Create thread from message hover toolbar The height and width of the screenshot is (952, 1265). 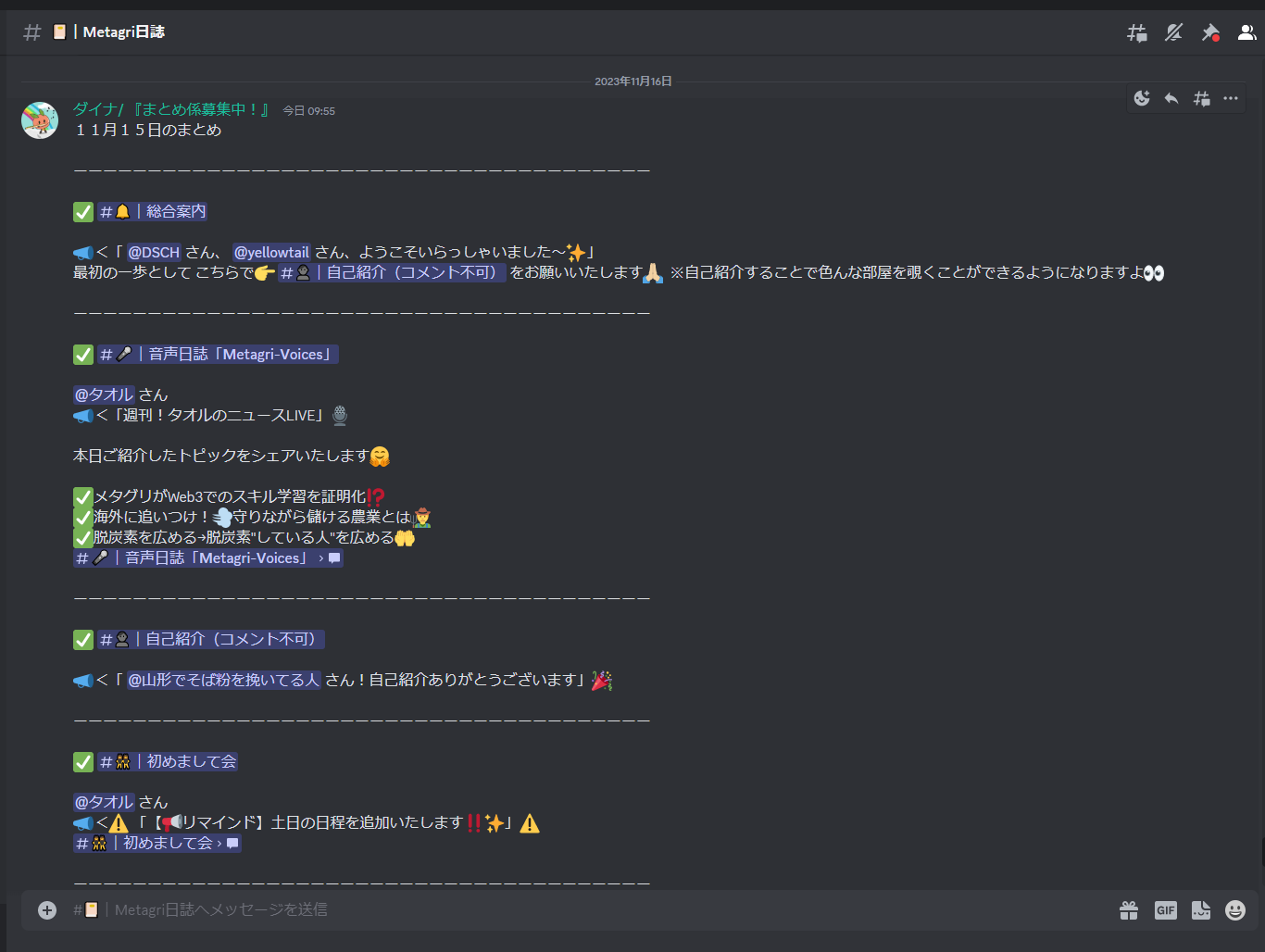(x=1201, y=98)
